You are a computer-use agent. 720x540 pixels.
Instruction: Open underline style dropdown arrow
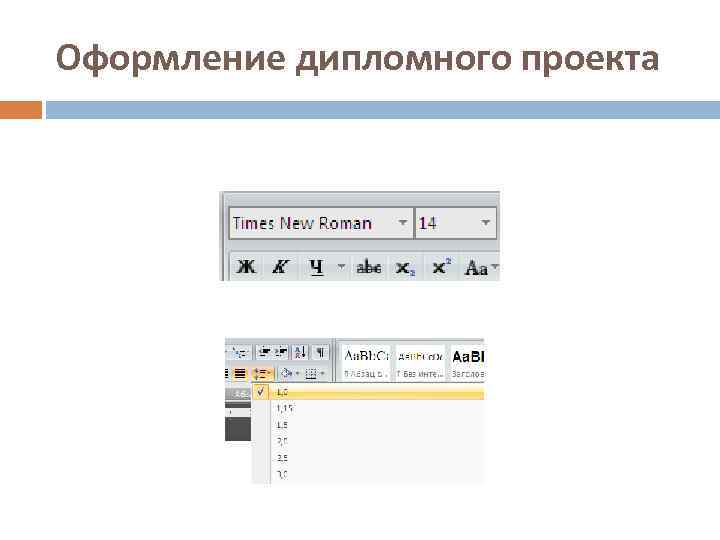[x=341, y=266]
